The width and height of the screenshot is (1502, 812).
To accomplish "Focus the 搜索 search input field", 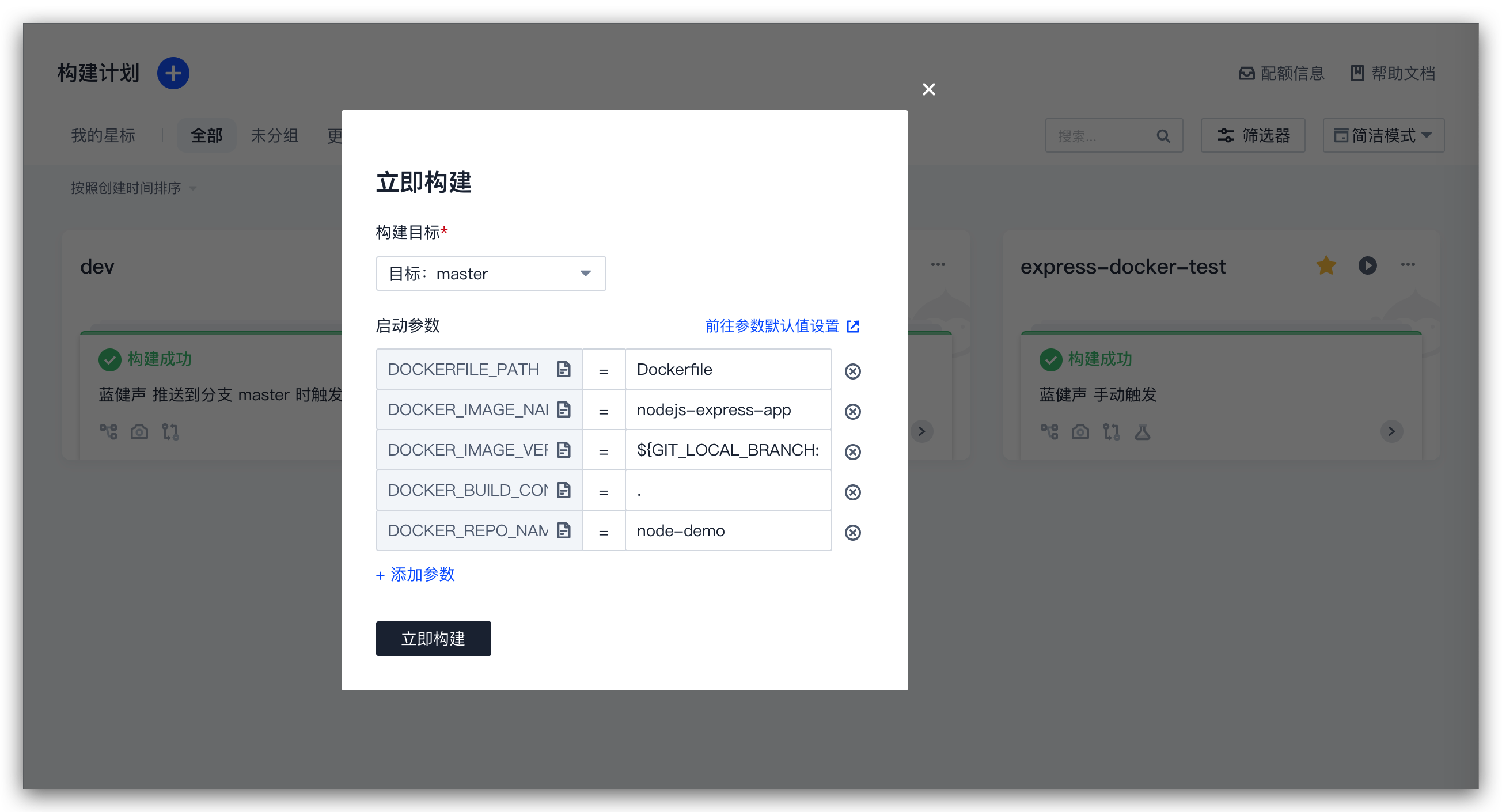I will click(x=1114, y=136).
